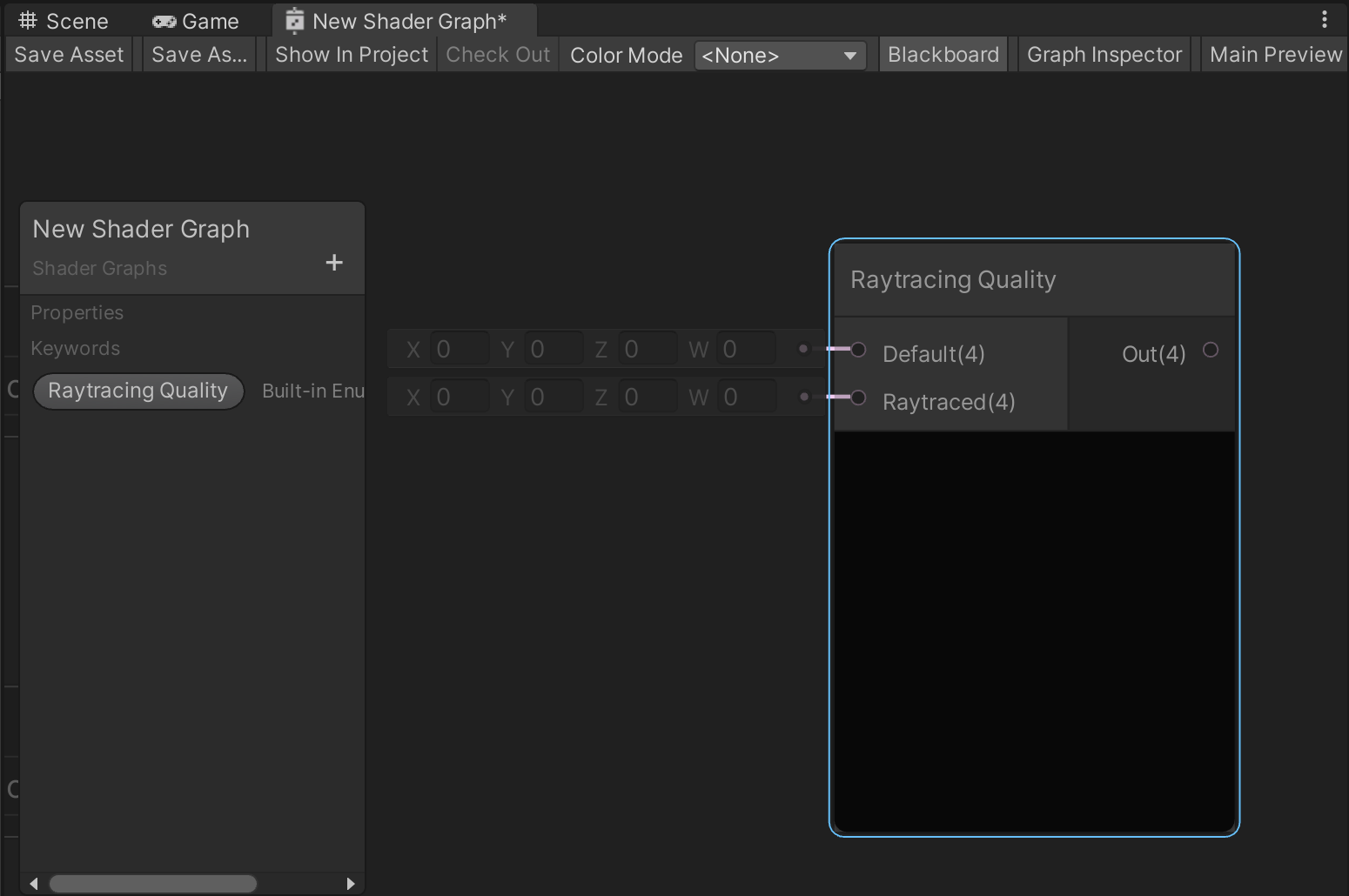Click the Default(4) input port circle
The image size is (1349, 896).
point(858,350)
